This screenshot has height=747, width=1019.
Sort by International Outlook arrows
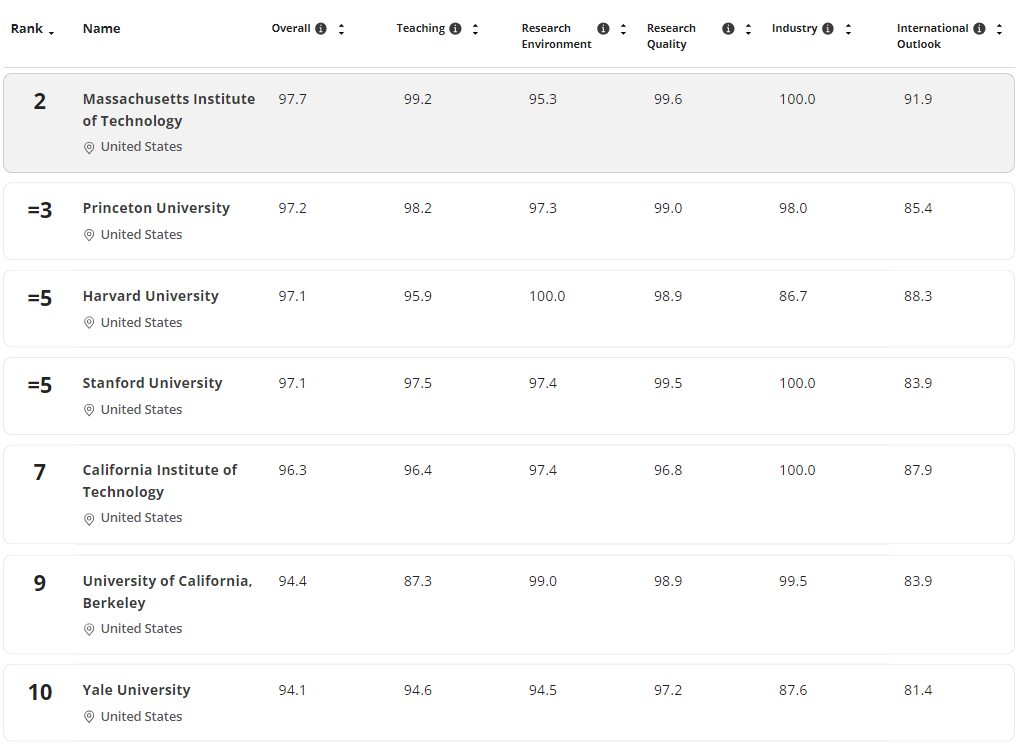999,29
